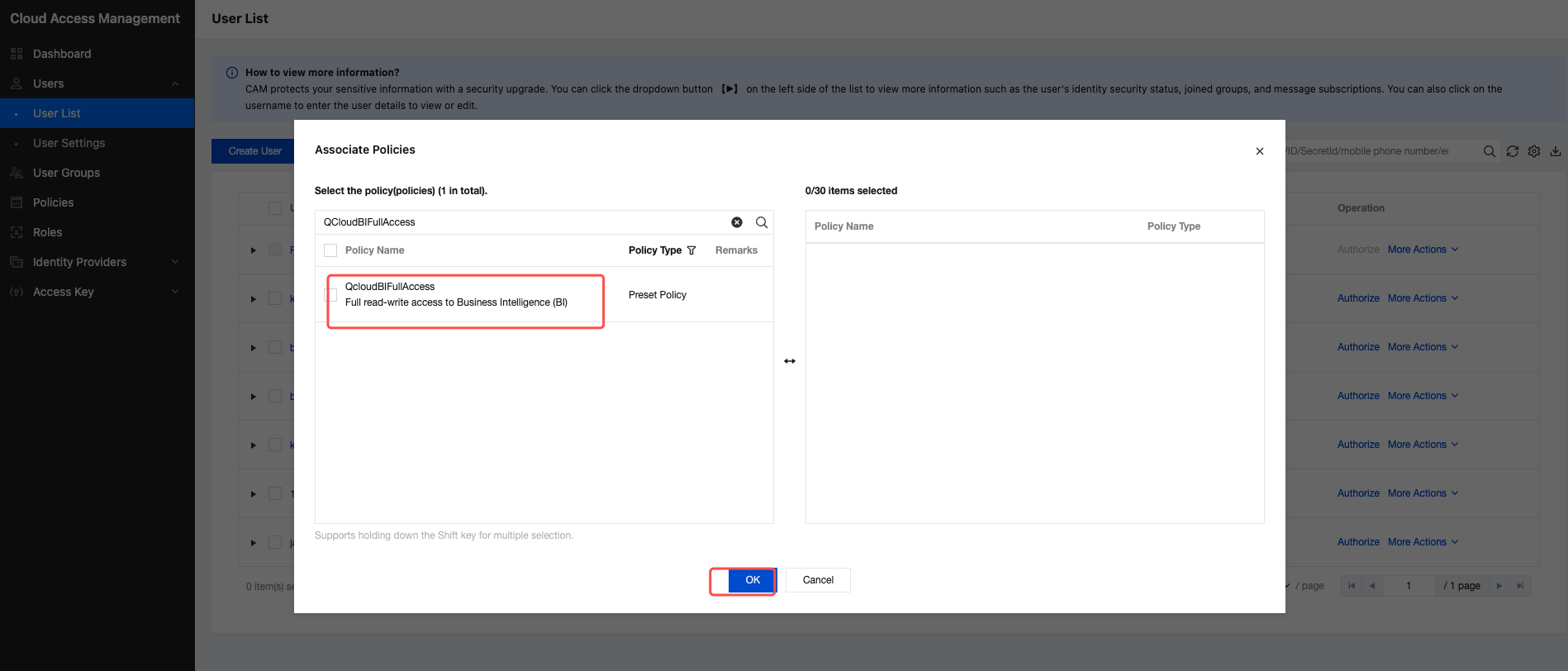Select the checkbox of the seventh user row
The width and height of the screenshot is (1568, 671).
[275, 542]
